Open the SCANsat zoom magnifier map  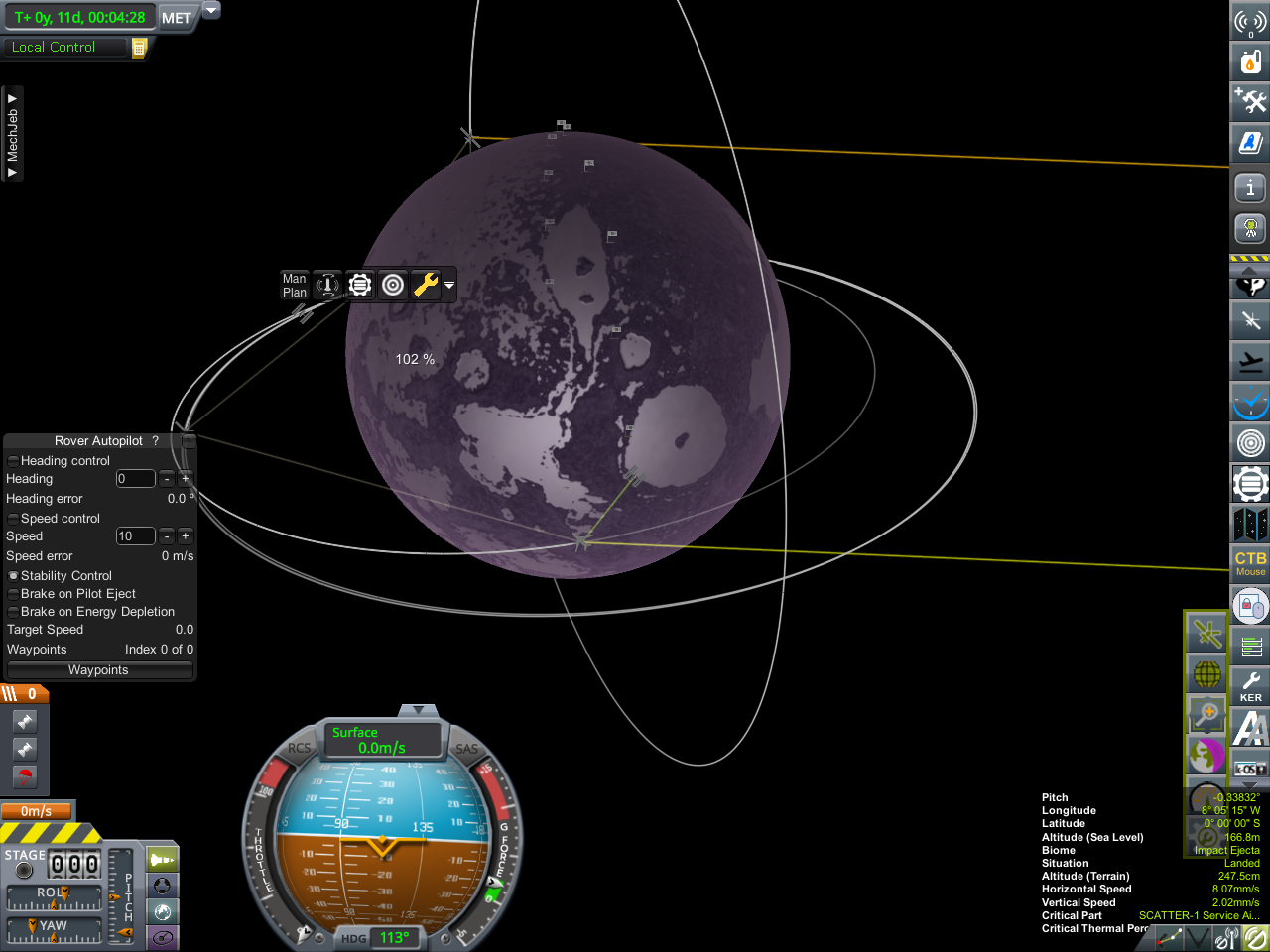click(1206, 714)
